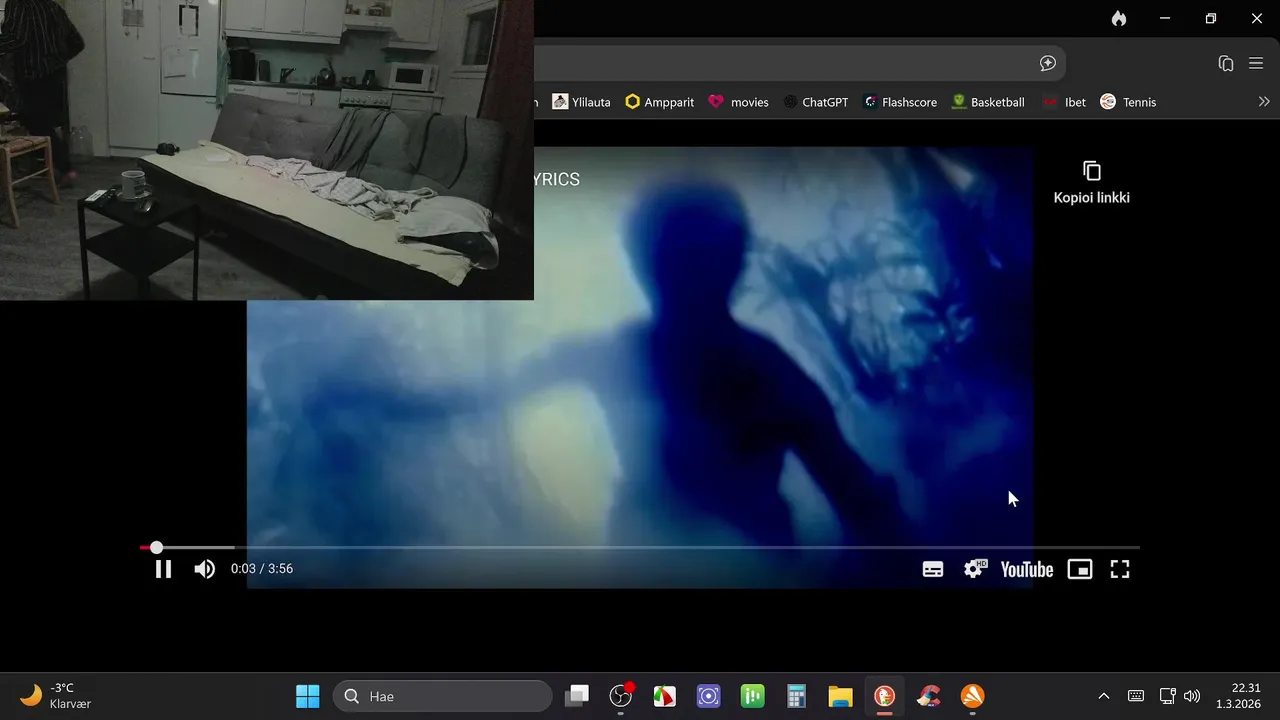
Task: Click the 0:03 / 3:56 time display
Action: click(262, 568)
